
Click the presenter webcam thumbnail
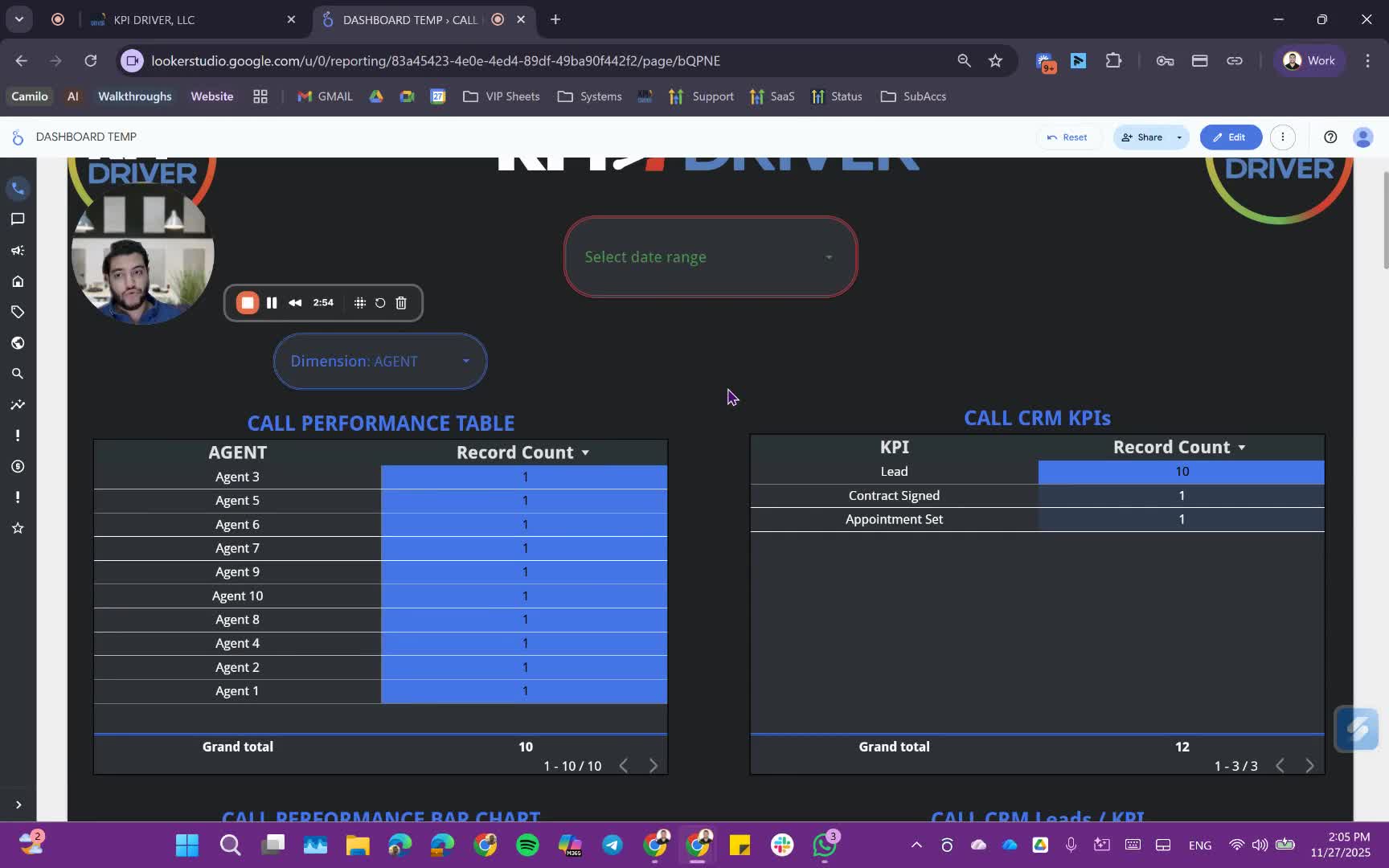[142, 254]
